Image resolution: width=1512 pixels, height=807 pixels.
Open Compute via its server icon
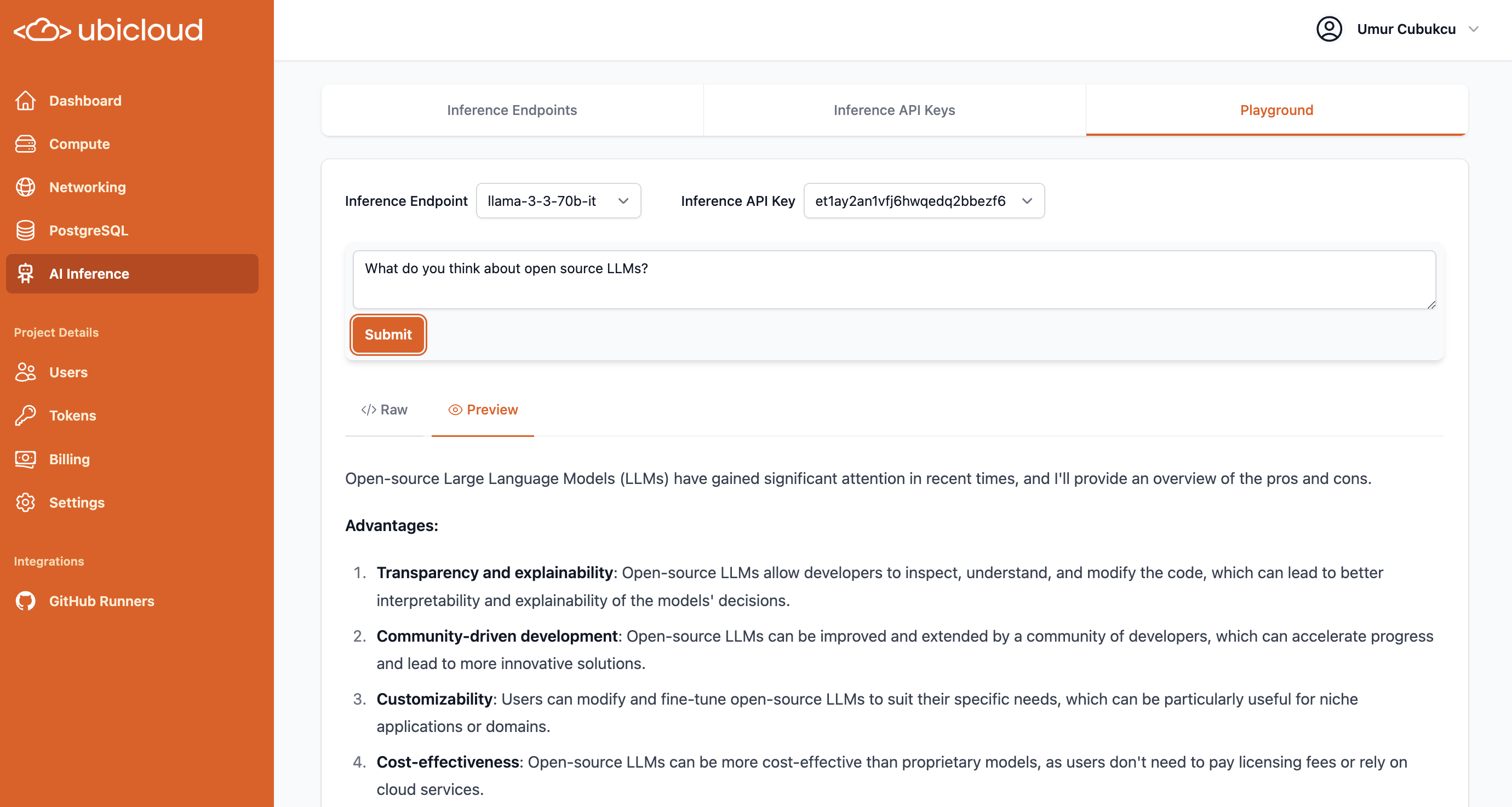(x=25, y=143)
